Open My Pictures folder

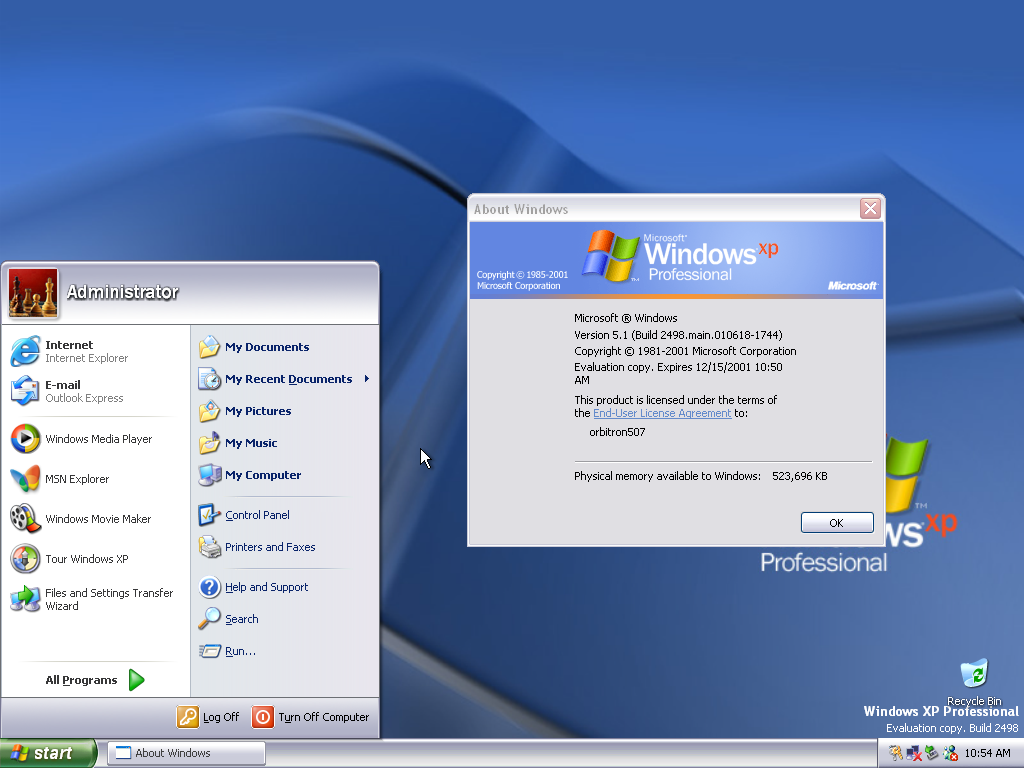285,411
